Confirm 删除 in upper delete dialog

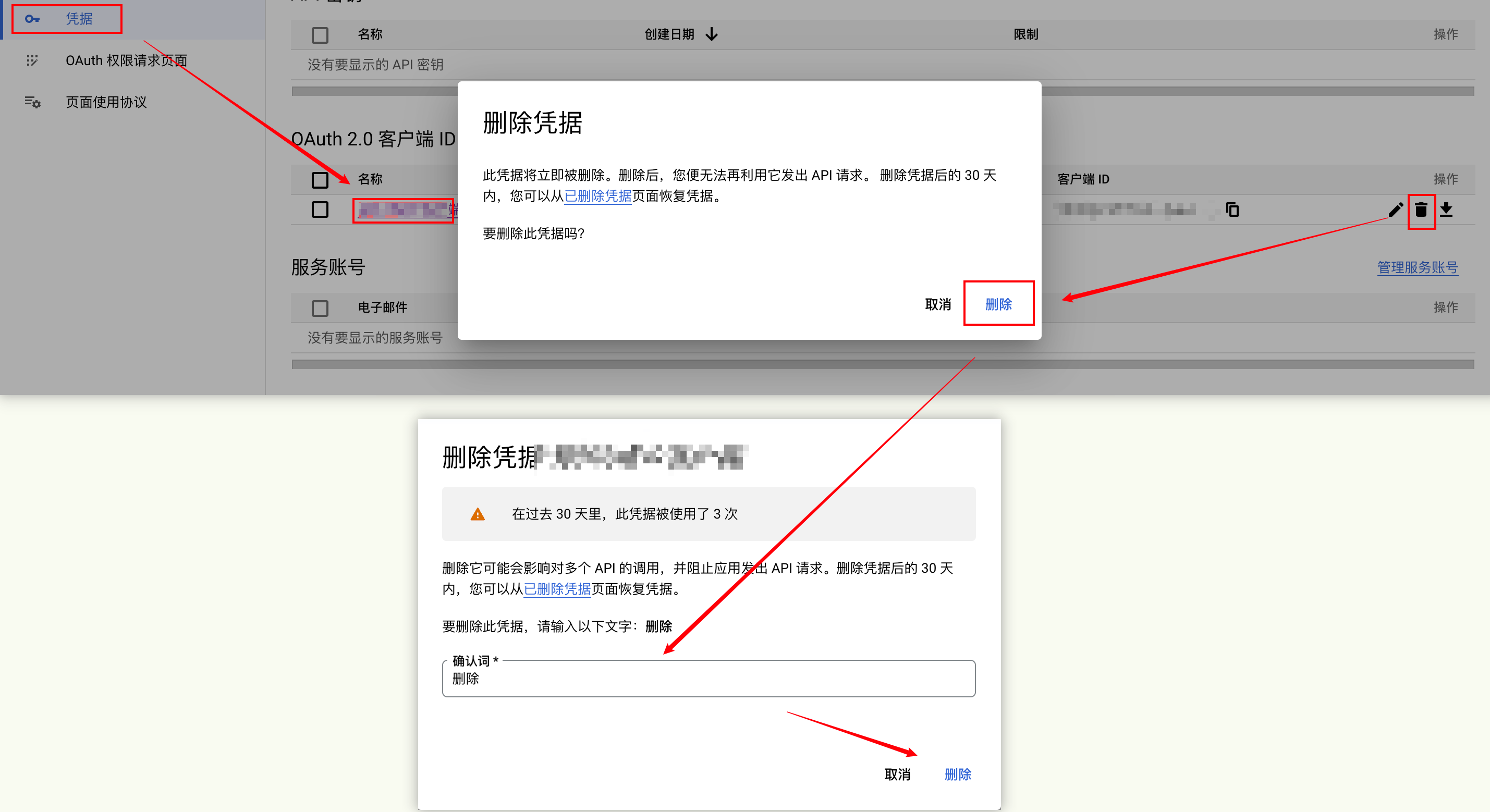998,304
